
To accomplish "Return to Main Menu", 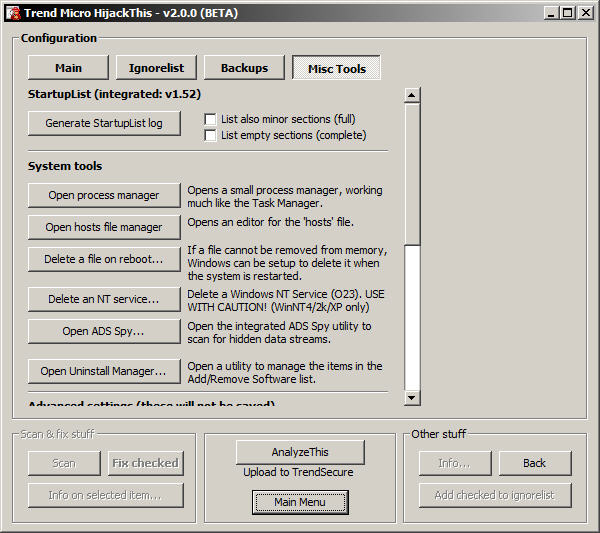I will [x=300, y=502].
